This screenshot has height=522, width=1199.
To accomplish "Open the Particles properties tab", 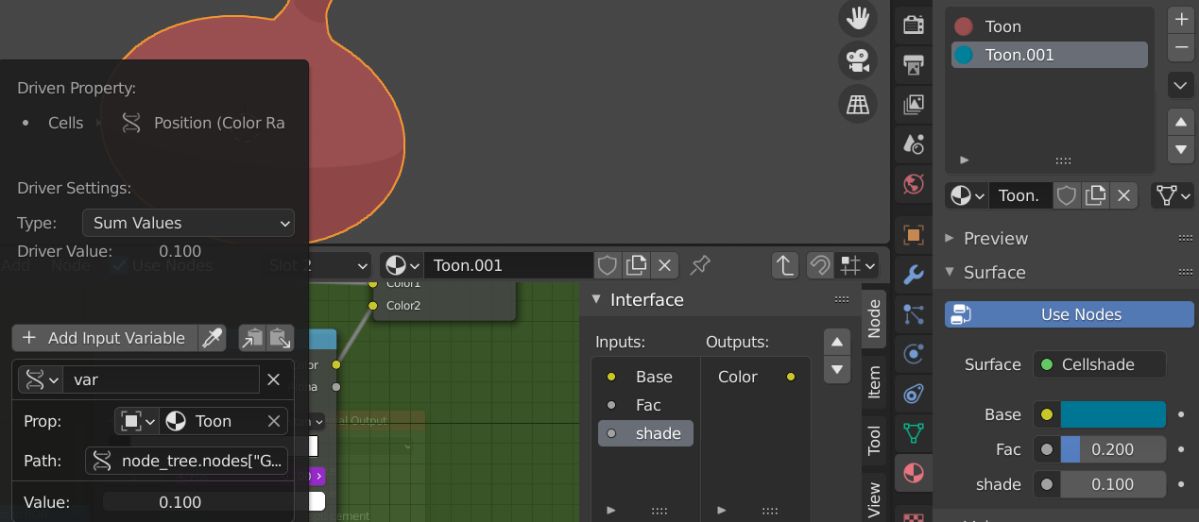I will tap(913, 314).
